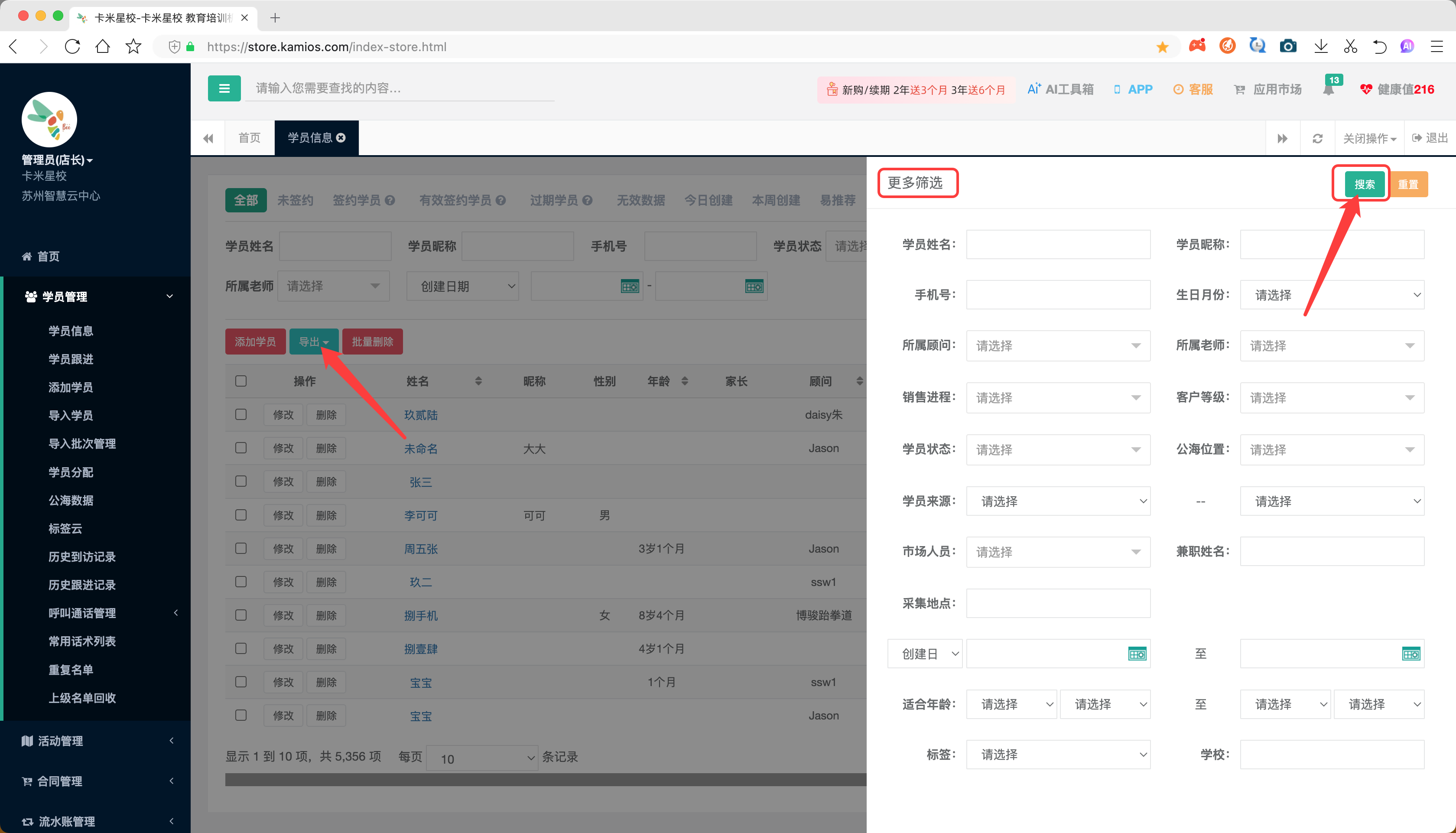Open the 关闭操作 dropdown menu
1456x833 pixels.
[x=1369, y=138]
